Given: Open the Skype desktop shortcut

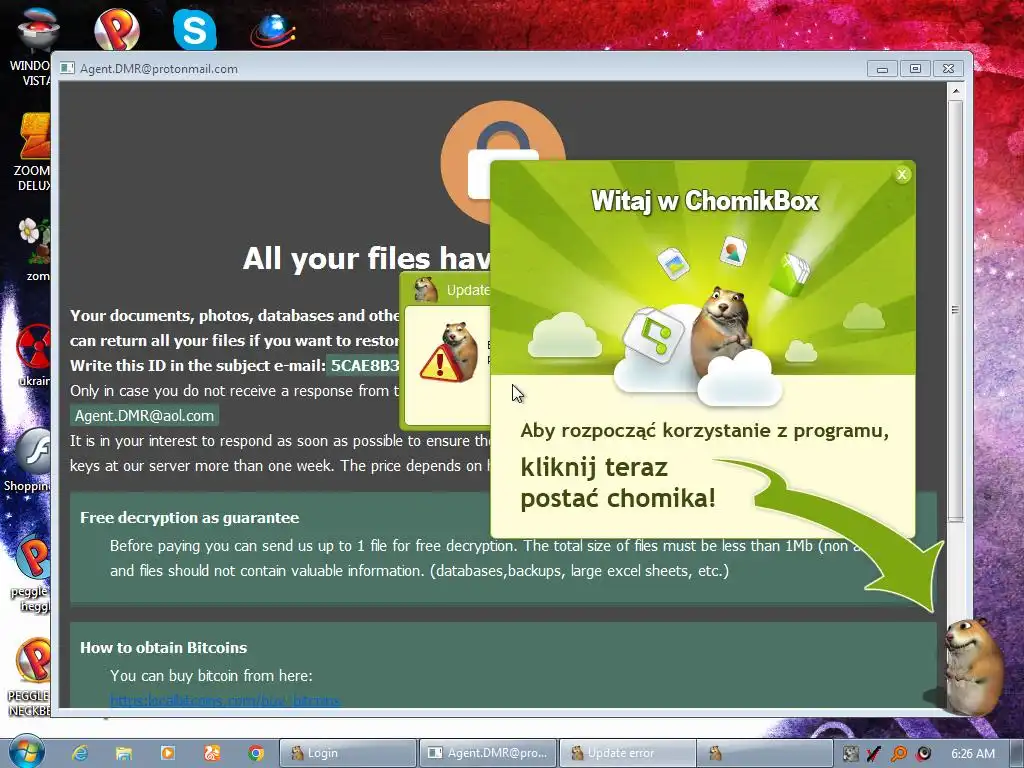Looking at the screenshot, I should (x=195, y=29).
